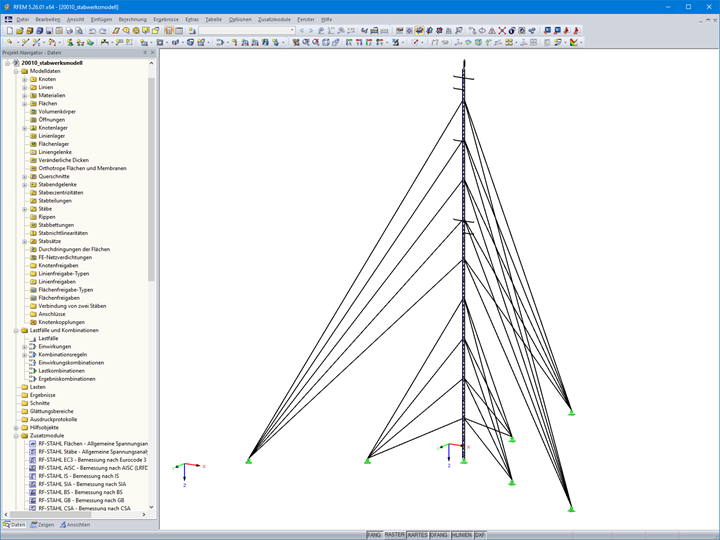The height and width of the screenshot is (540, 720).
Task: Click the new node yellow dot tool
Action: pos(10,42)
